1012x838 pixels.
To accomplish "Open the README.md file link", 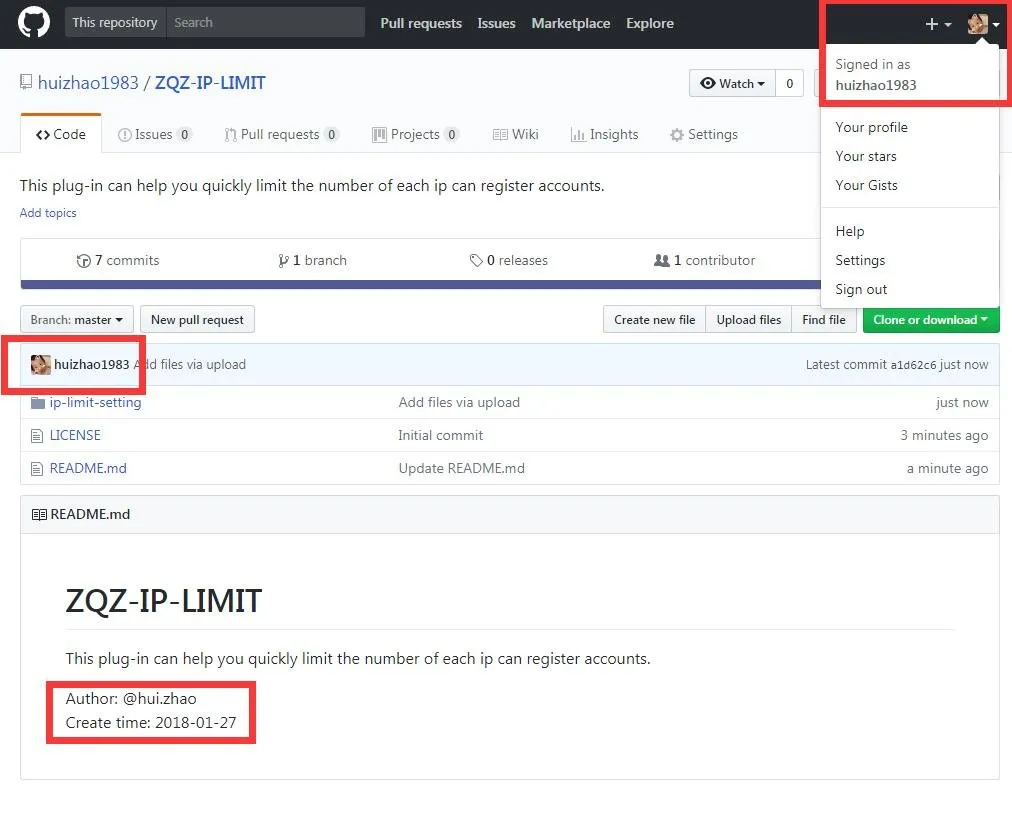I will [x=88, y=468].
